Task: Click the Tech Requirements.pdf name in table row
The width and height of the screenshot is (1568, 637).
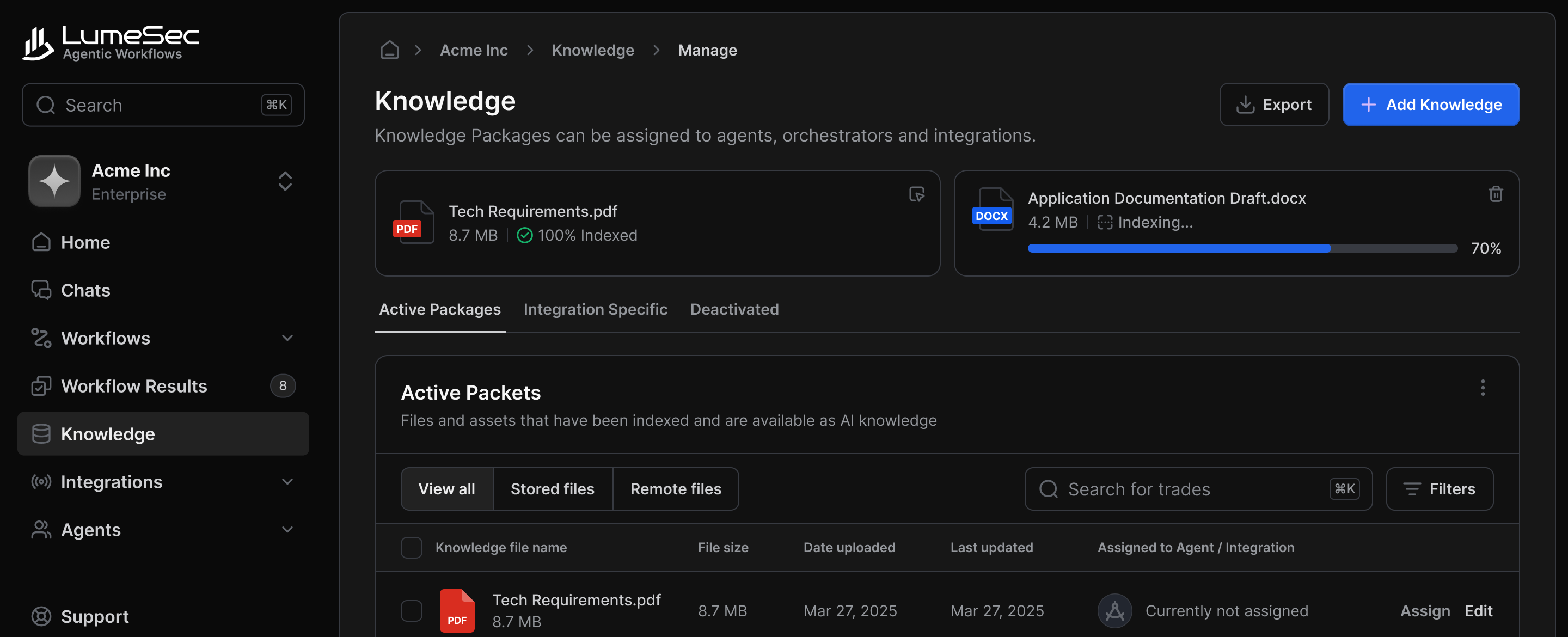Action: 577,600
